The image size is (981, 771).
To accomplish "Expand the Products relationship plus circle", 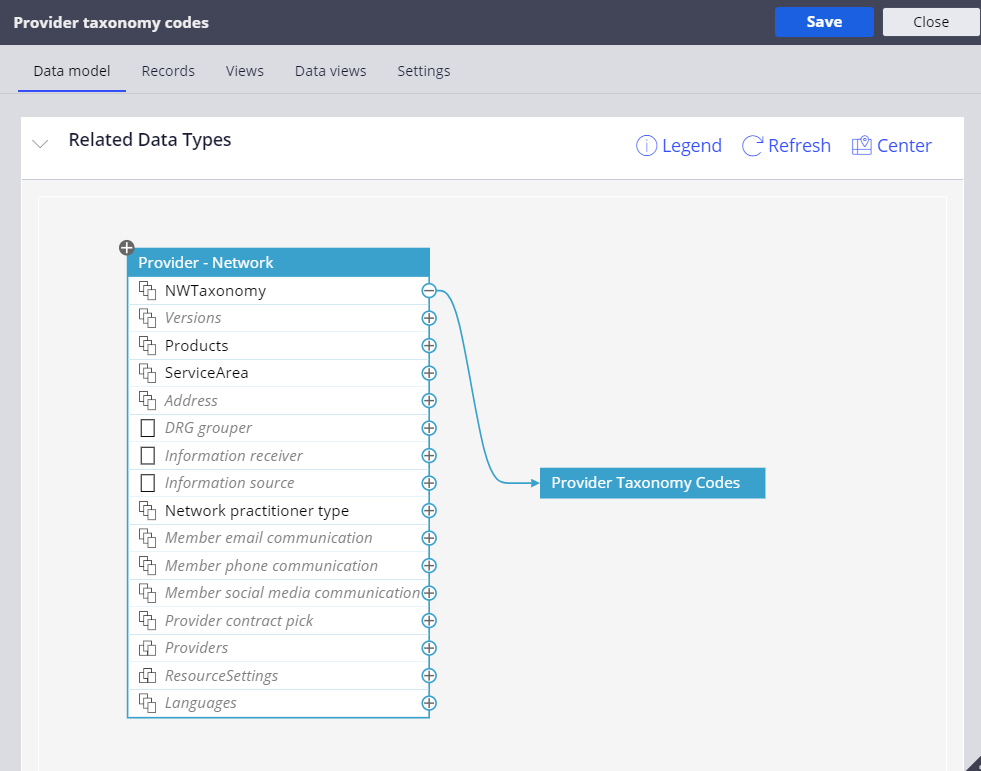I will click(429, 346).
